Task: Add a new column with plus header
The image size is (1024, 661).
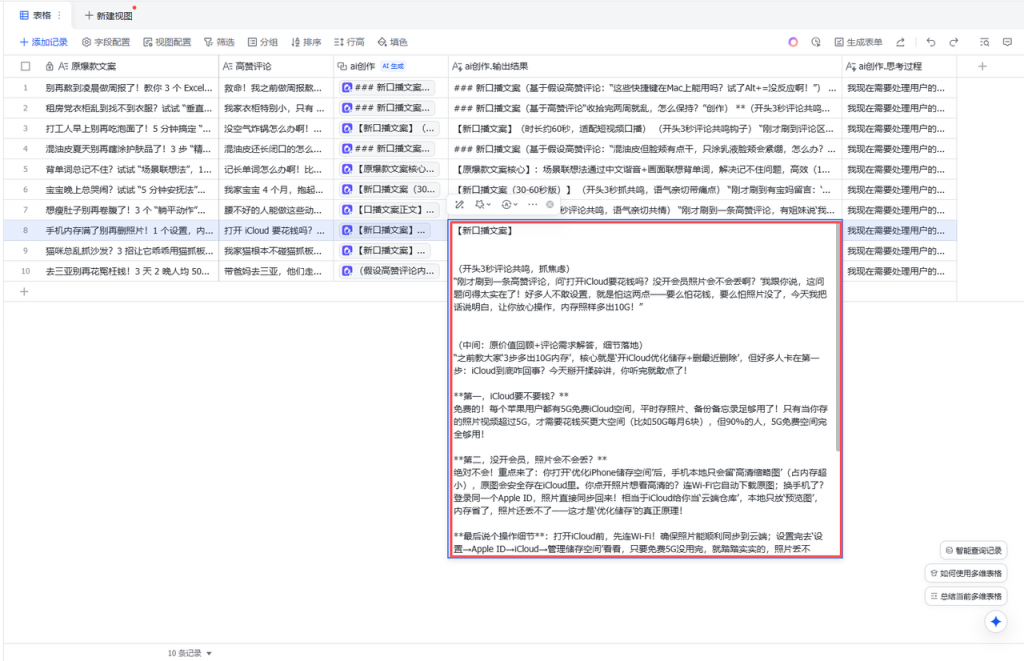Action: tap(982, 66)
